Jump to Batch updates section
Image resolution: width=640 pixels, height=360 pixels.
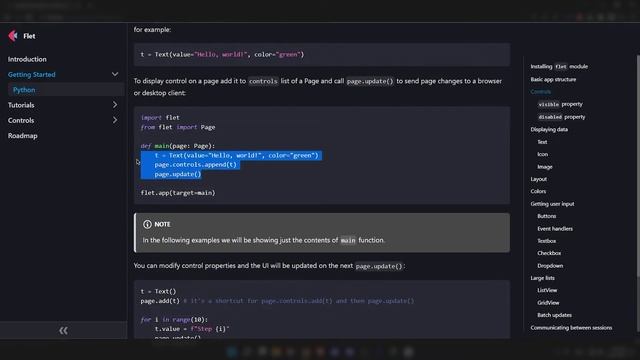[x=554, y=315]
